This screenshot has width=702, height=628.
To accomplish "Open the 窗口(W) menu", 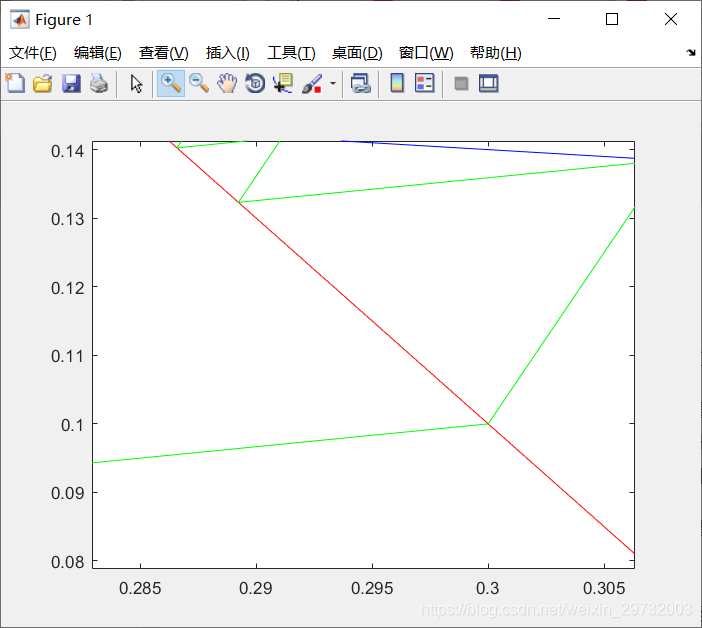I will (426, 53).
